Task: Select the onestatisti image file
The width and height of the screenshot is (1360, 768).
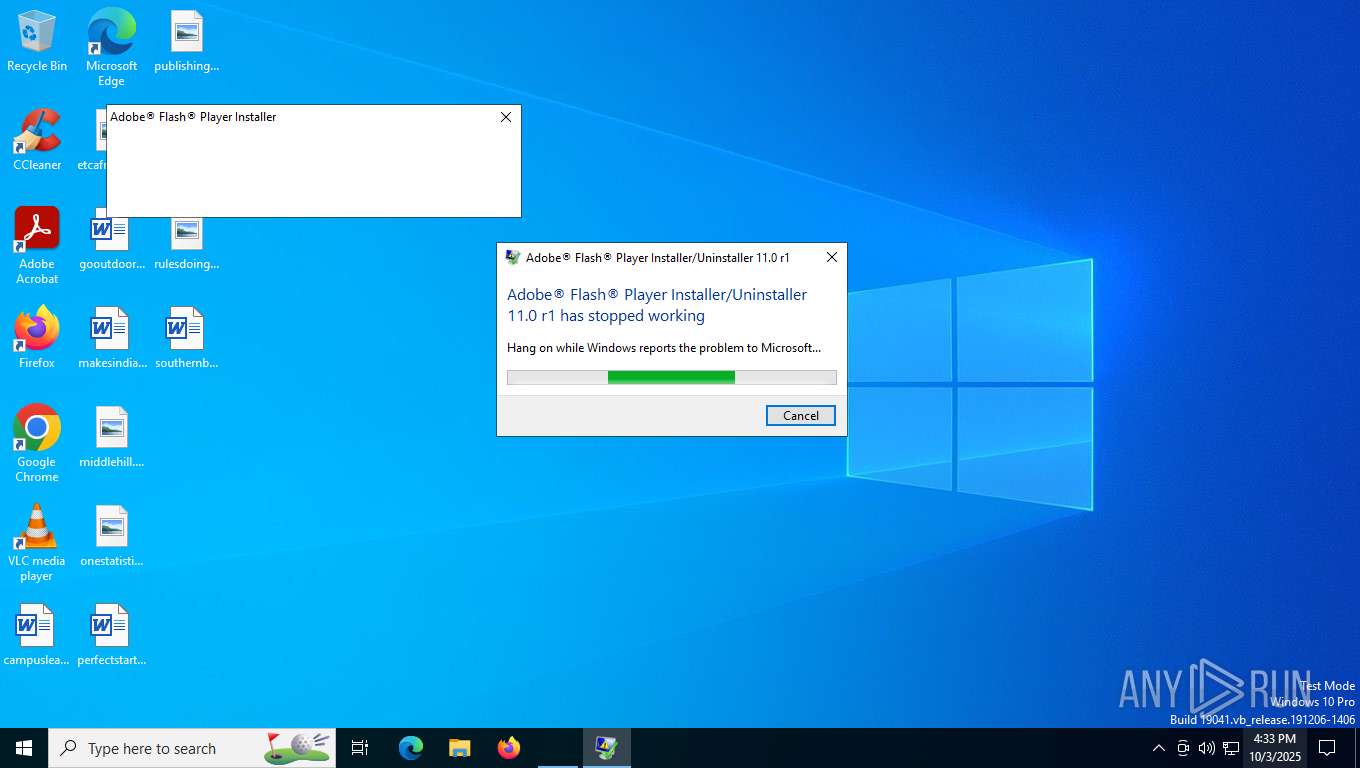Action: pyautogui.click(x=111, y=536)
